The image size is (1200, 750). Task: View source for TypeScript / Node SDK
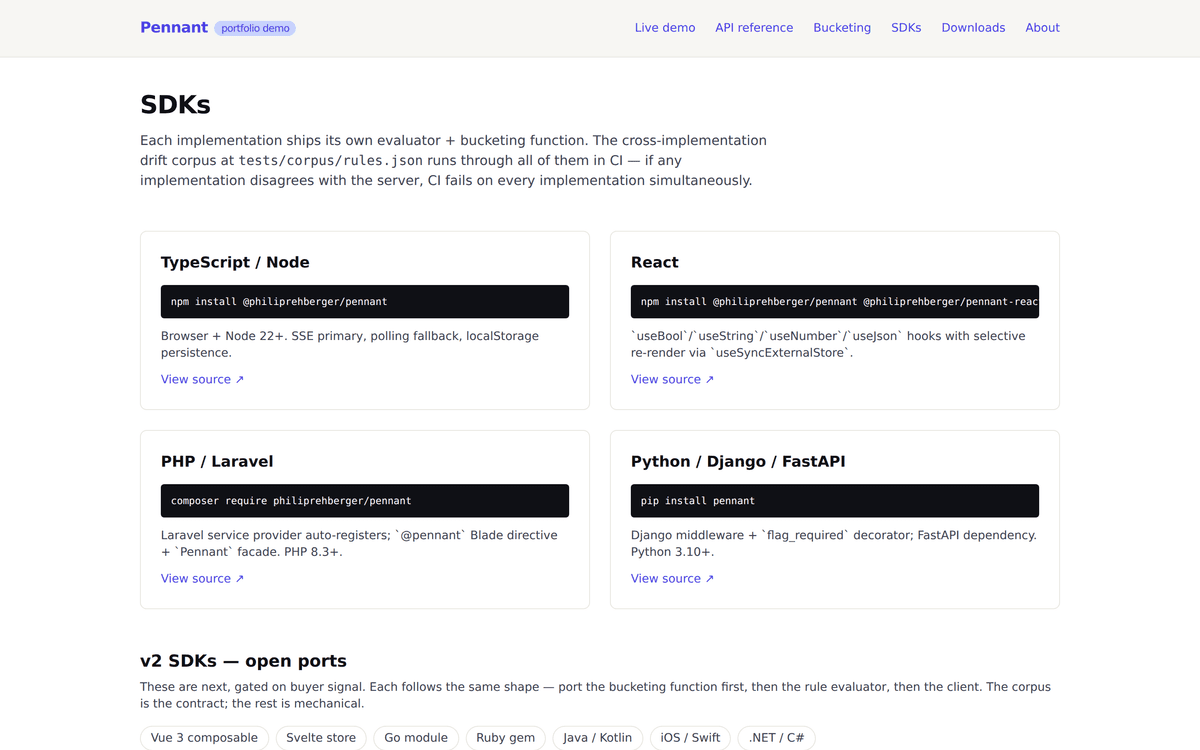(202, 379)
